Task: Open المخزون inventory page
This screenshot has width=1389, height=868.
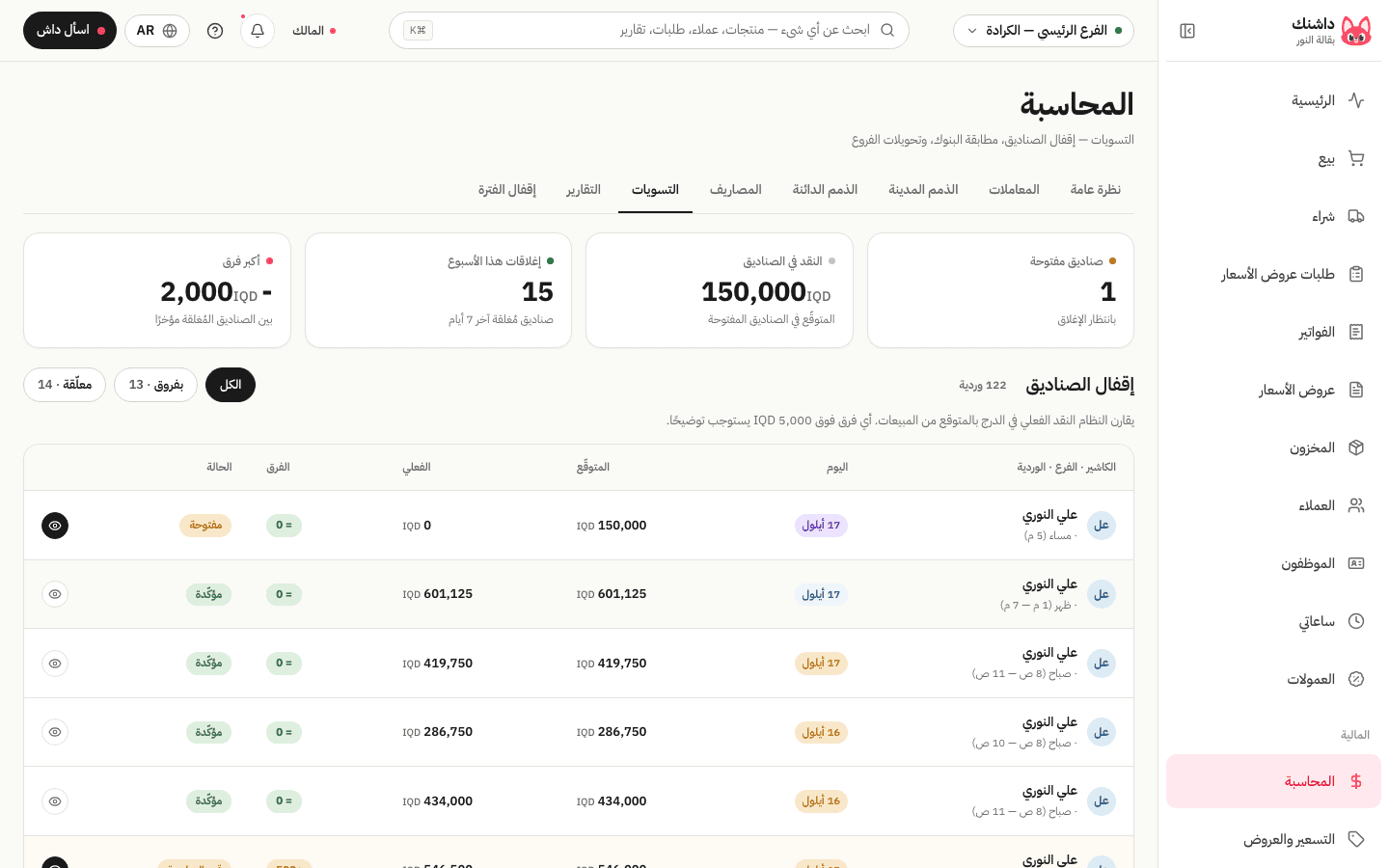Action: click(1273, 448)
